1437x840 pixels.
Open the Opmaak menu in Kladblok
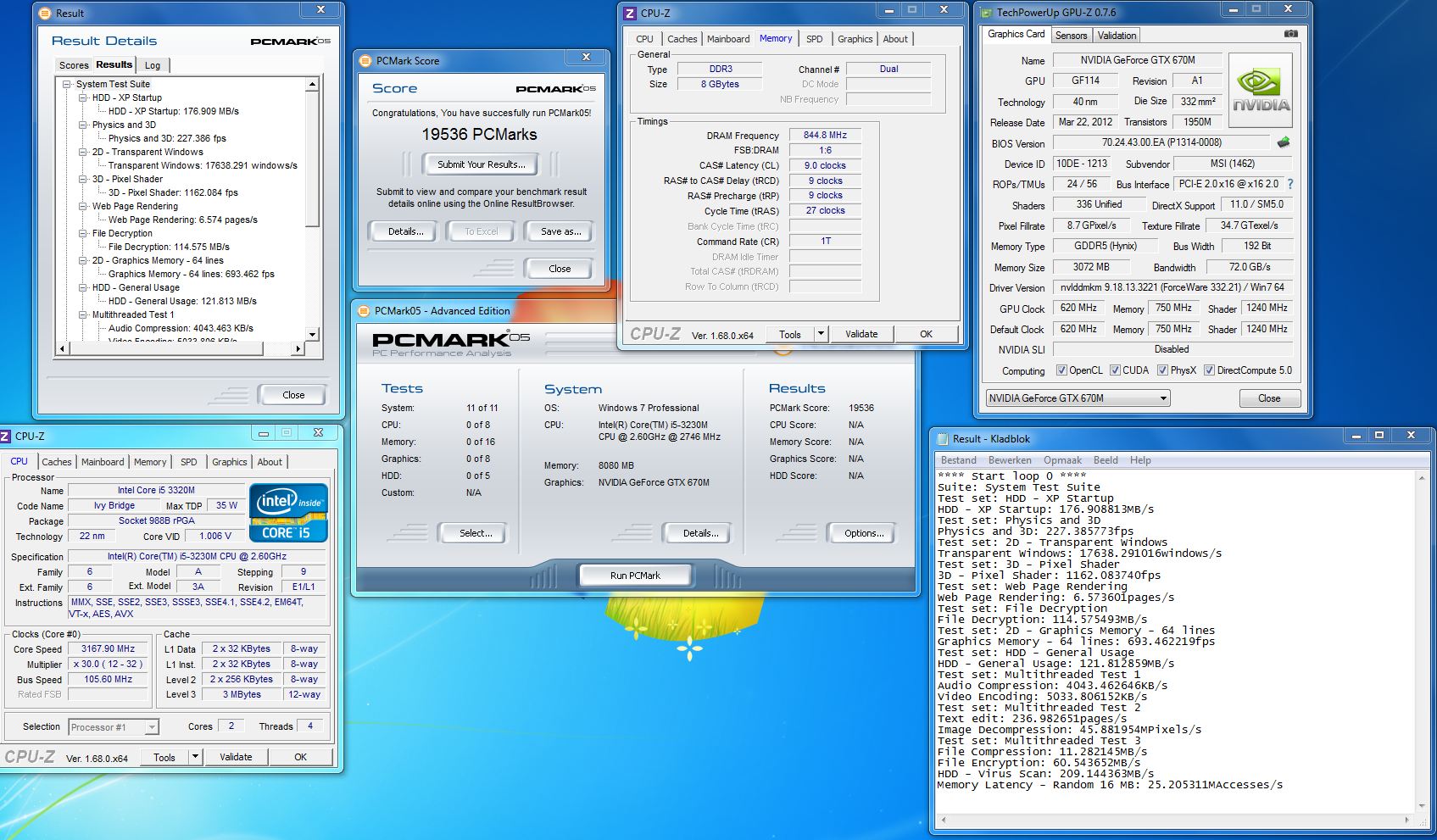coord(1062,460)
